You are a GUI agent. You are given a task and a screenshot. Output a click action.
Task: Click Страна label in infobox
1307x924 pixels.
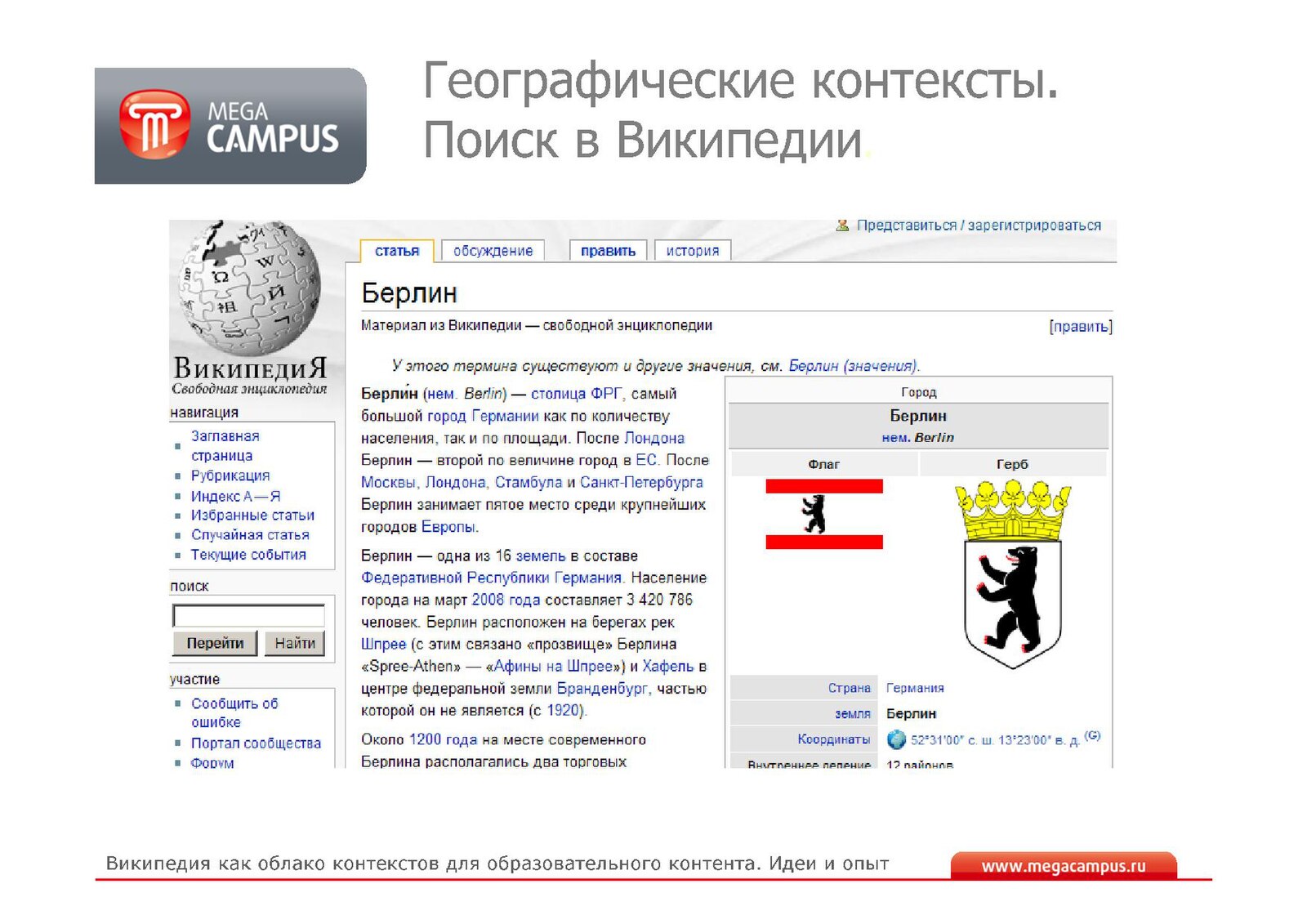coord(850,688)
